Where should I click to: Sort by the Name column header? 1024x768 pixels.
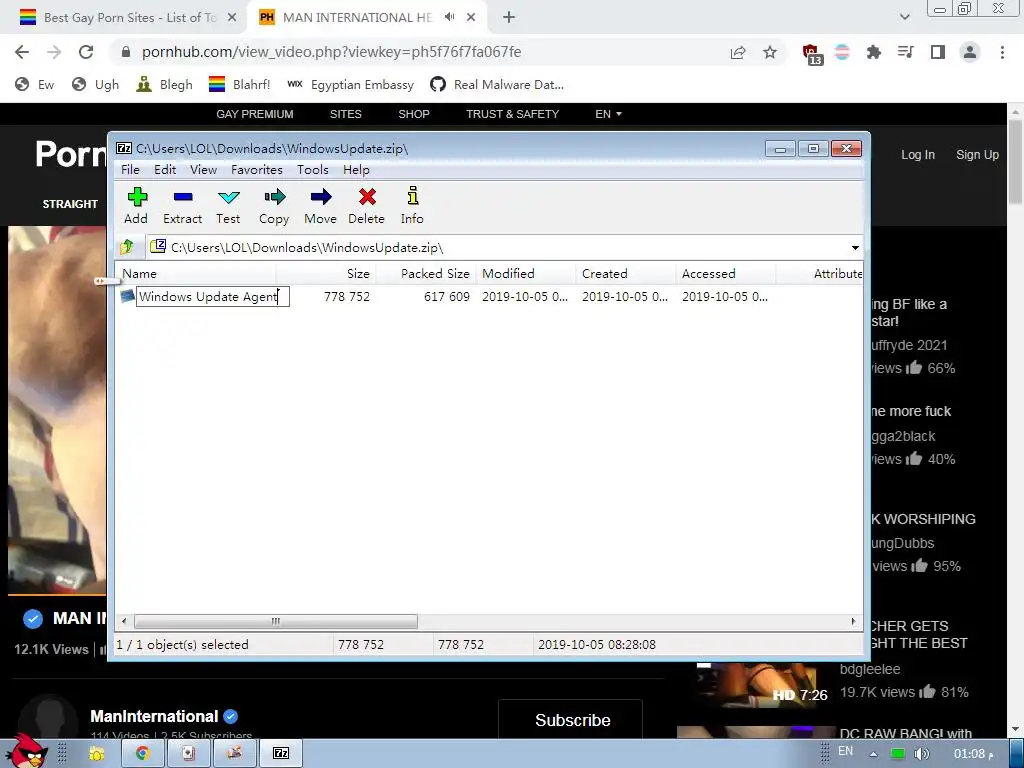(x=195, y=274)
